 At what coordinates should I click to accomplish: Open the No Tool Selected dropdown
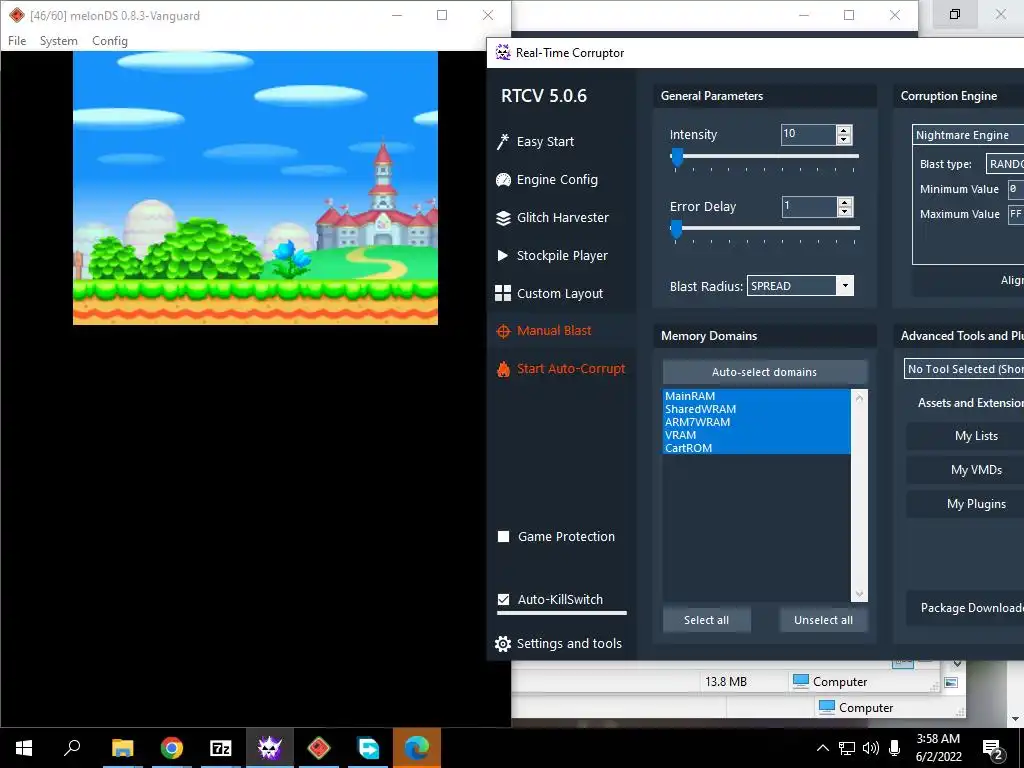coord(964,369)
